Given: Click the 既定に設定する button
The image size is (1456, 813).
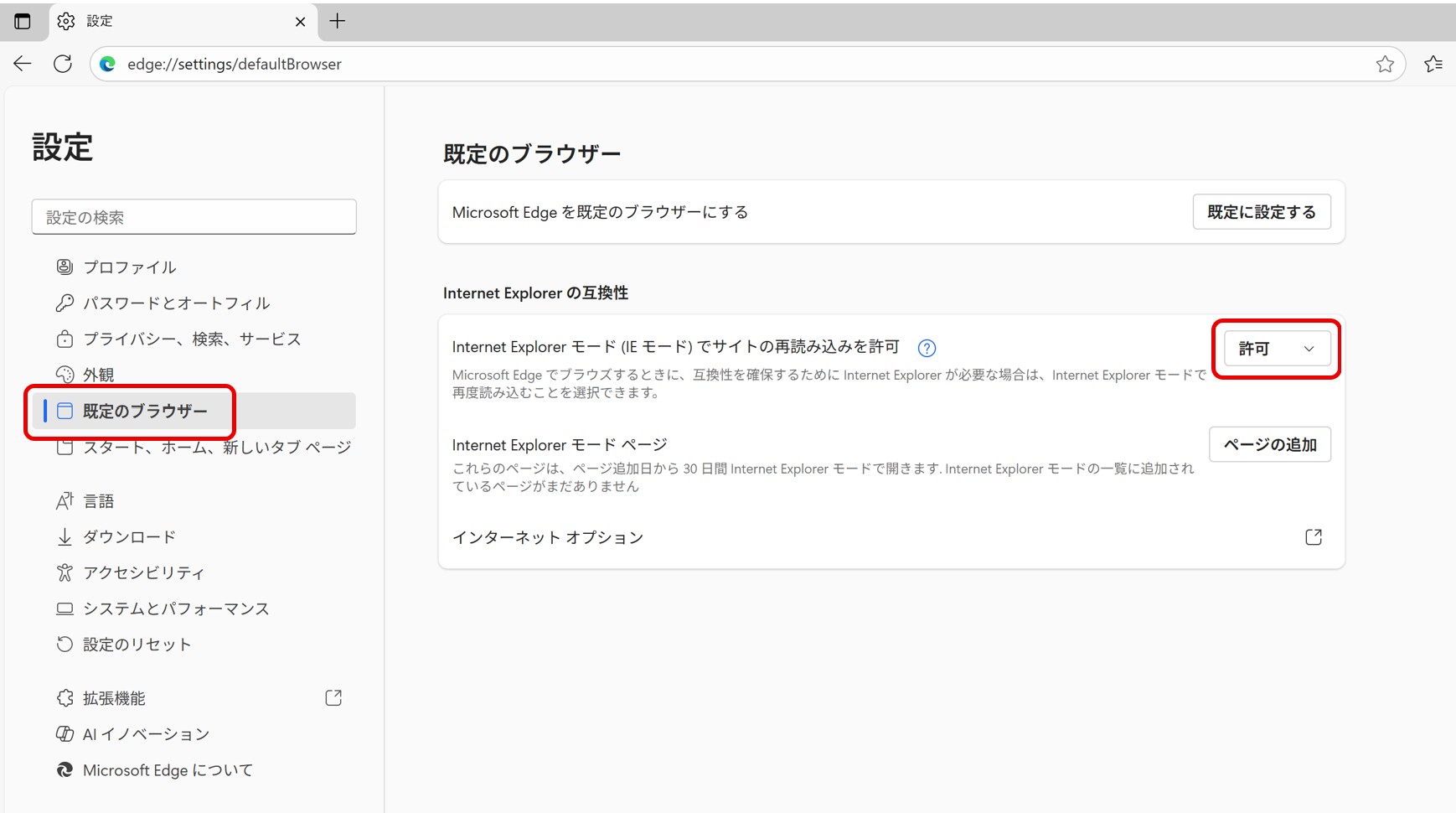Looking at the screenshot, I should point(1261,212).
